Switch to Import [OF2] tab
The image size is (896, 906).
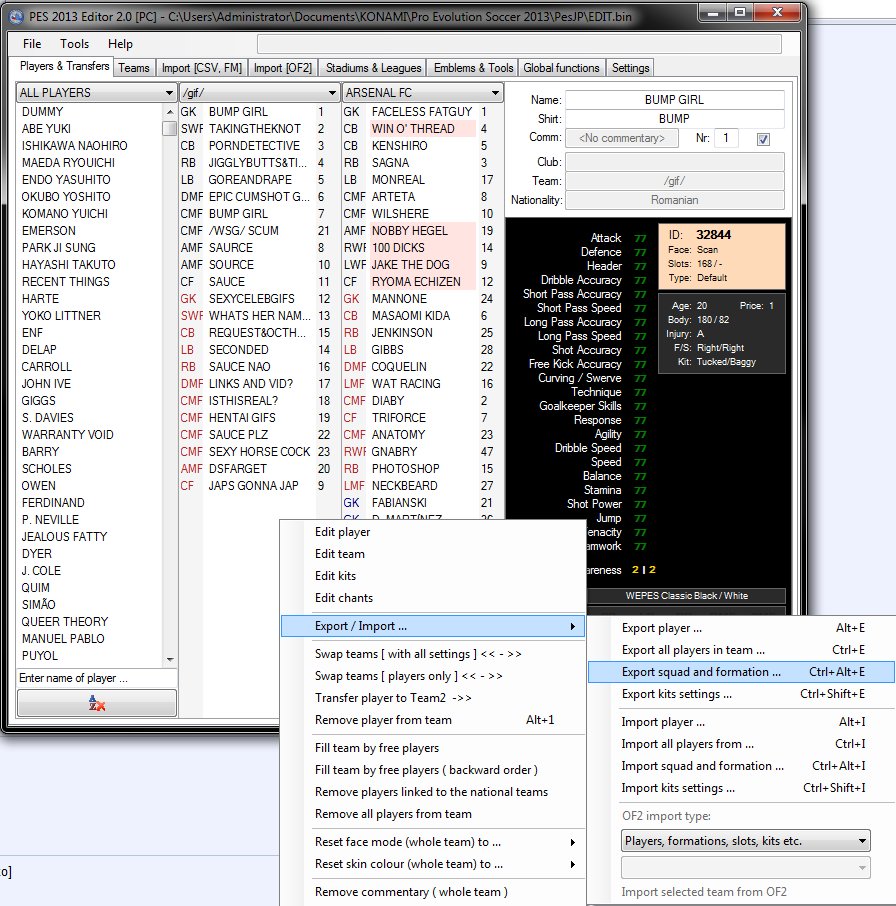(x=282, y=68)
